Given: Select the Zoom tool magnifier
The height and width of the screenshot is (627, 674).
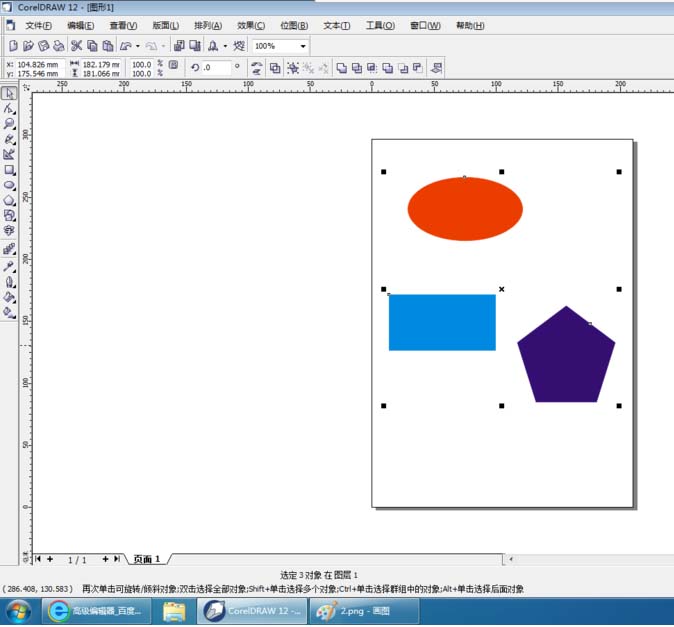Looking at the screenshot, I should point(9,124).
